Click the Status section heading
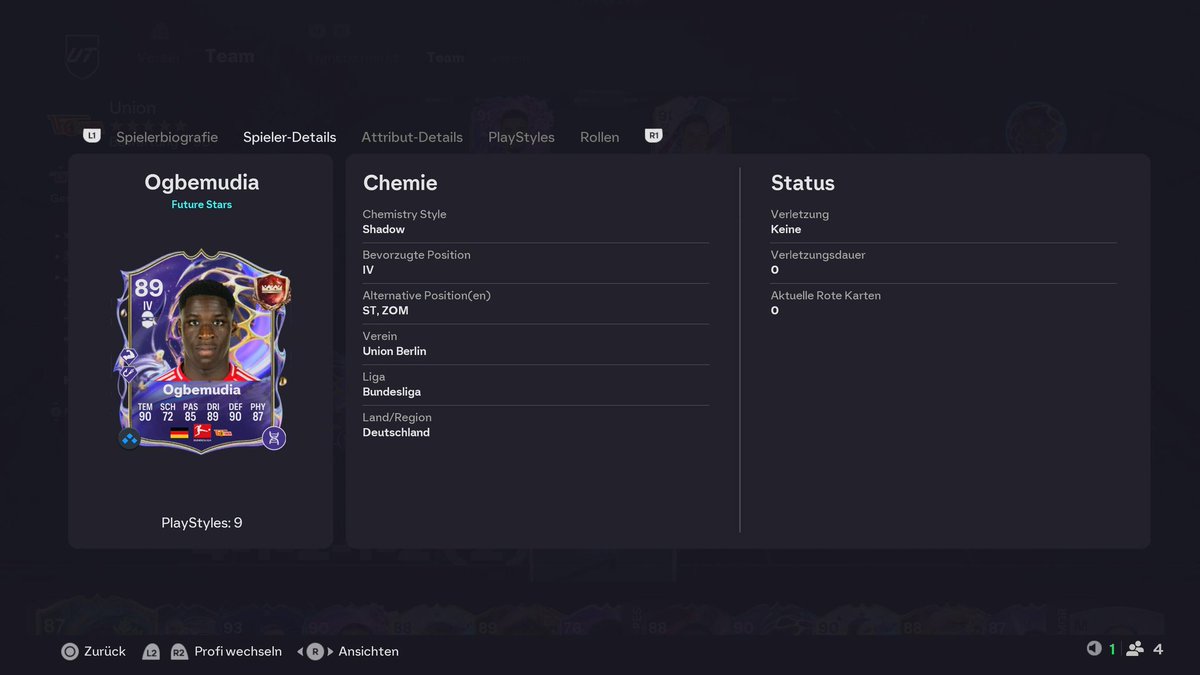The image size is (1200, 675). (802, 183)
